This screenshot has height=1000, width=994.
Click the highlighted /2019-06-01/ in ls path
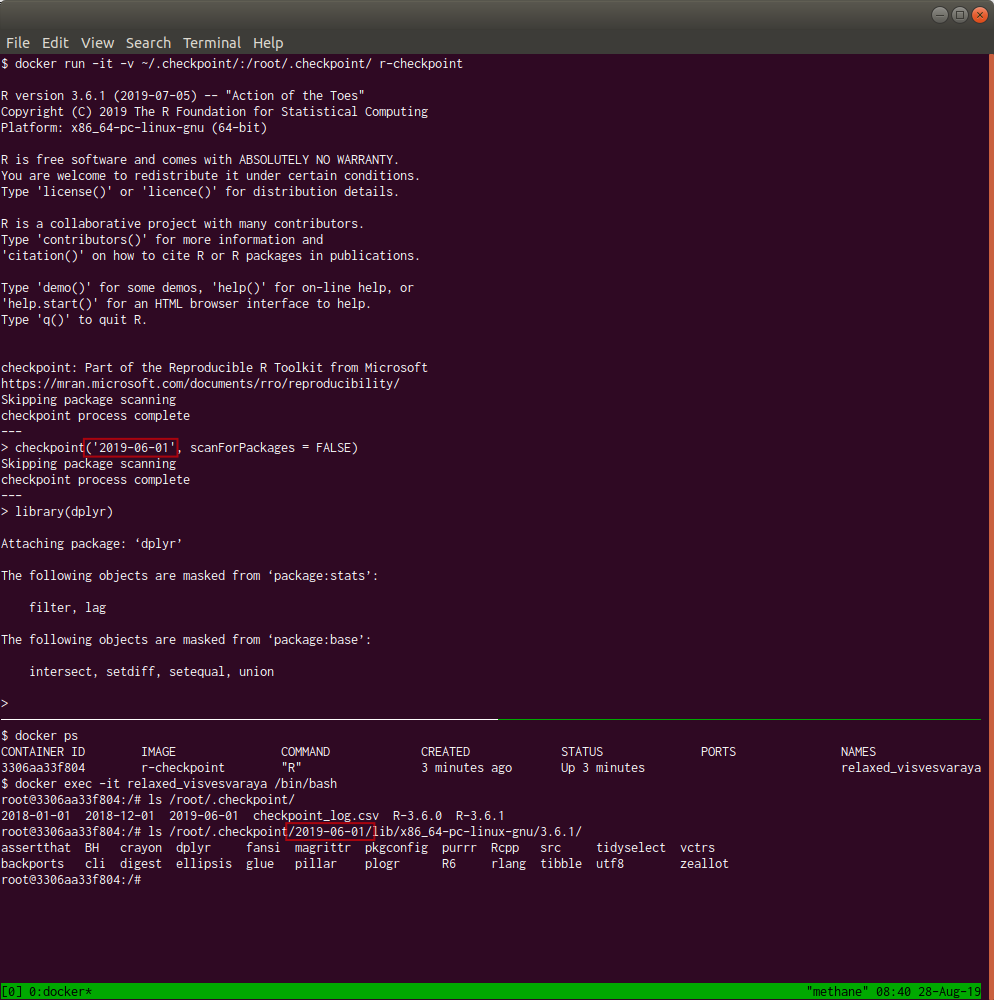coord(330,832)
